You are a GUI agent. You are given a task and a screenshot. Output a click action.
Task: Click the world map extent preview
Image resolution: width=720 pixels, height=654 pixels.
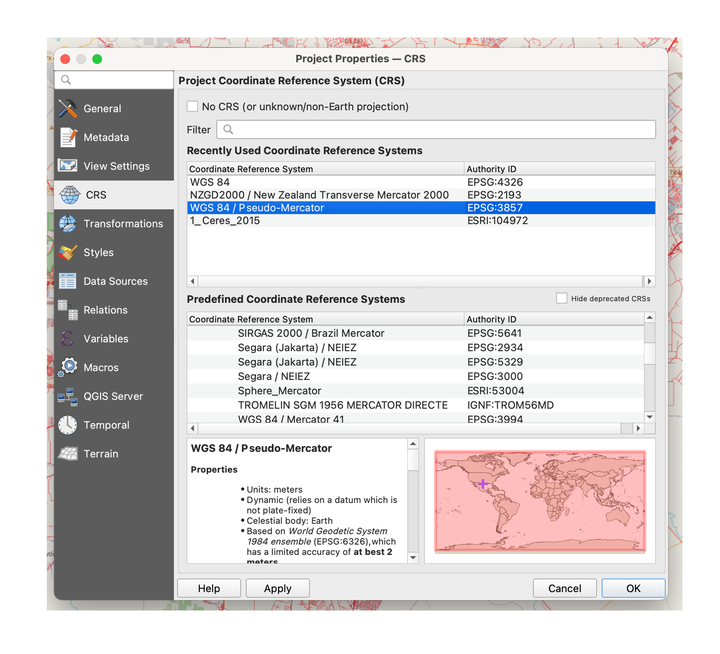coord(540,501)
